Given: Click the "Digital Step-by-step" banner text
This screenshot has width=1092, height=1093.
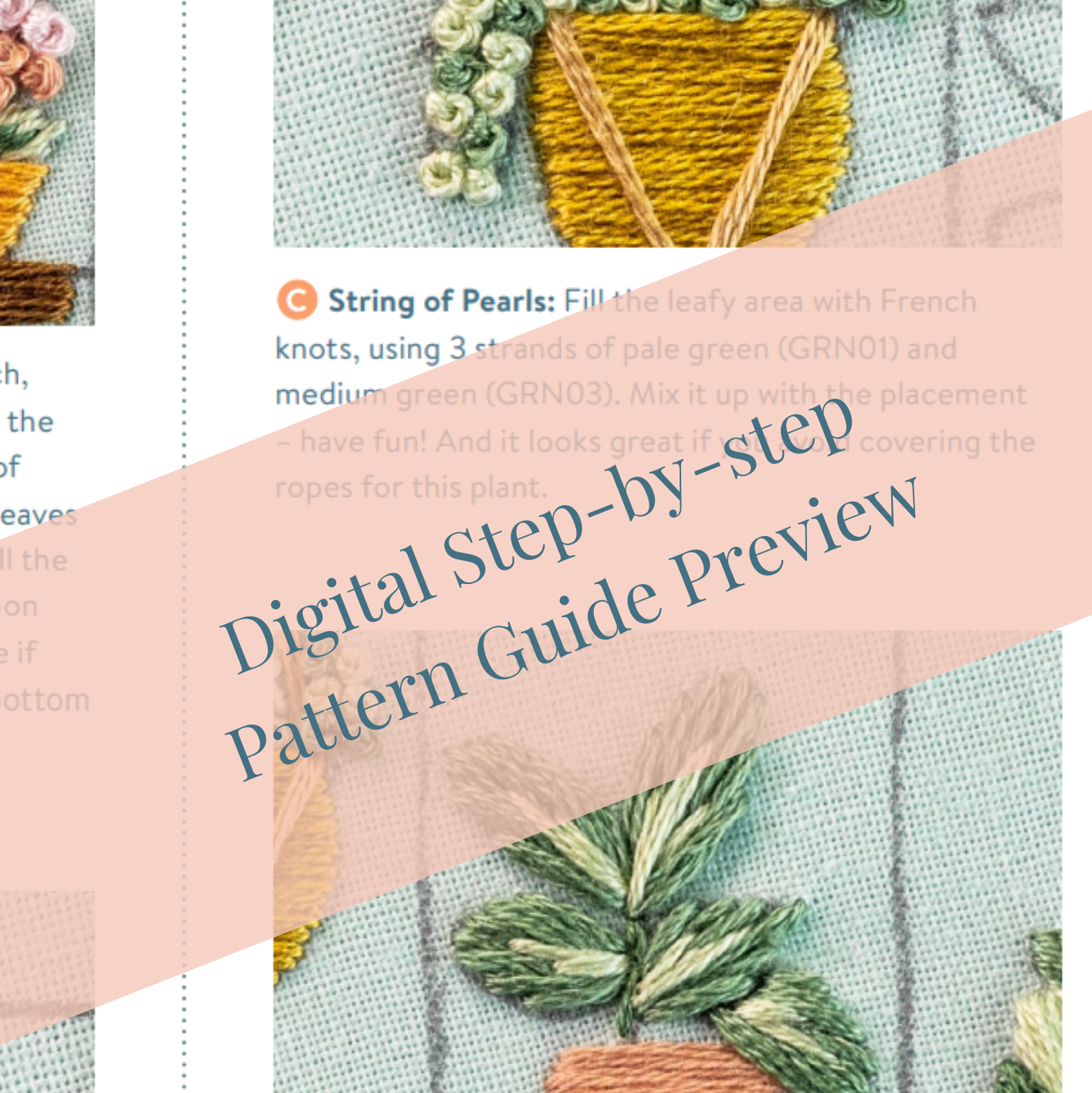Looking at the screenshot, I should (x=538, y=531).
